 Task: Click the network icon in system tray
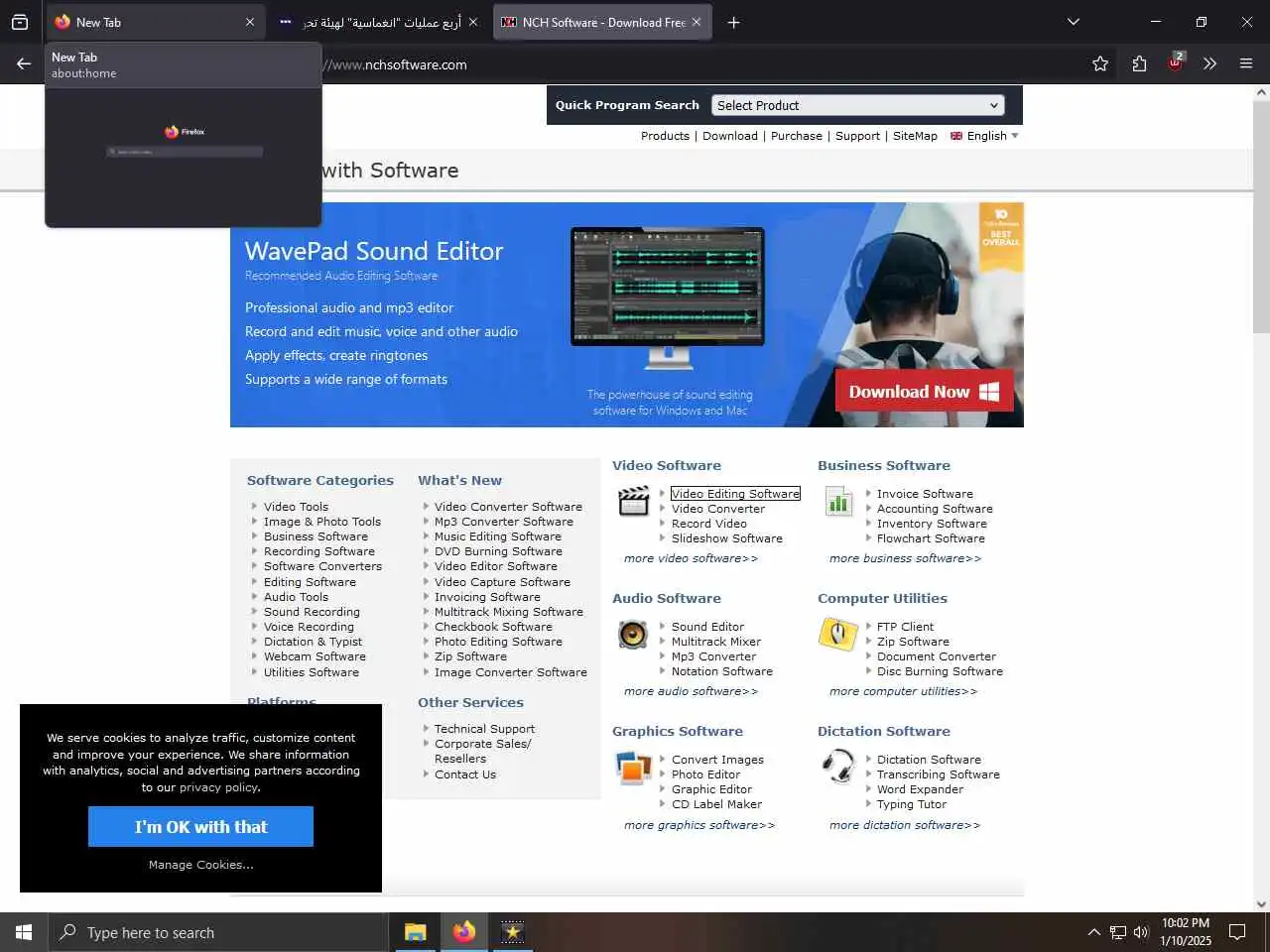tap(1117, 932)
